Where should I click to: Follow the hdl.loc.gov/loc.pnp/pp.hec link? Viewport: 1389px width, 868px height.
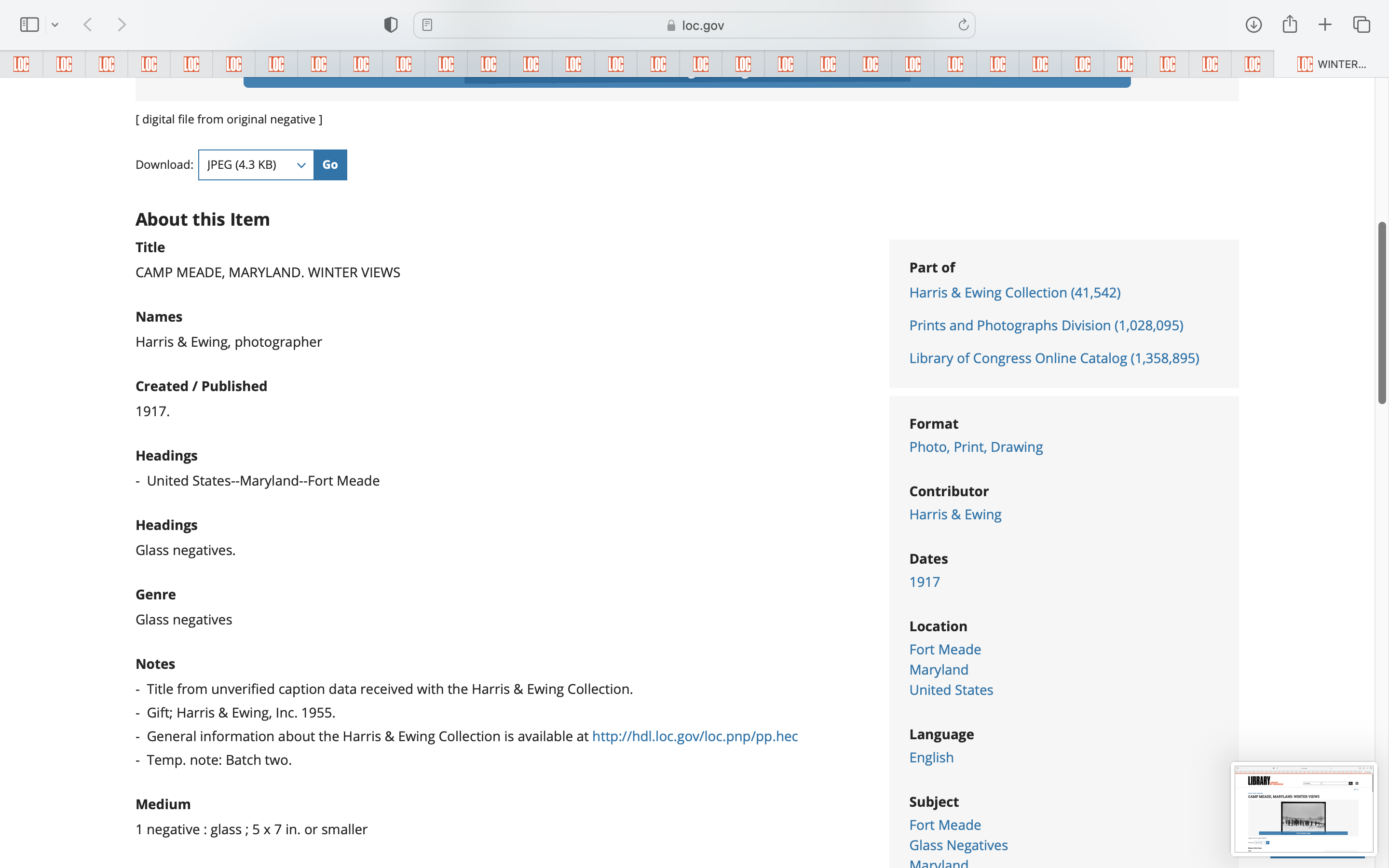[x=694, y=736]
